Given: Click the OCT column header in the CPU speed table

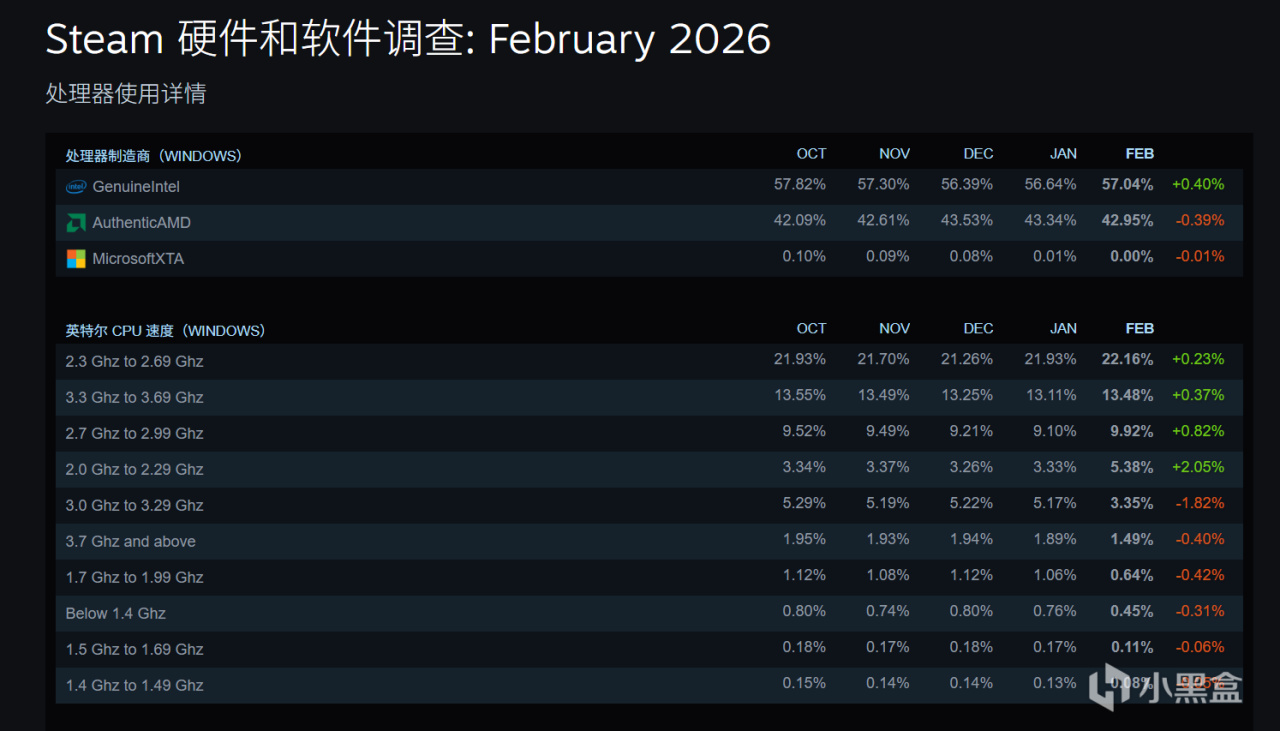Looking at the screenshot, I should point(811,329).
